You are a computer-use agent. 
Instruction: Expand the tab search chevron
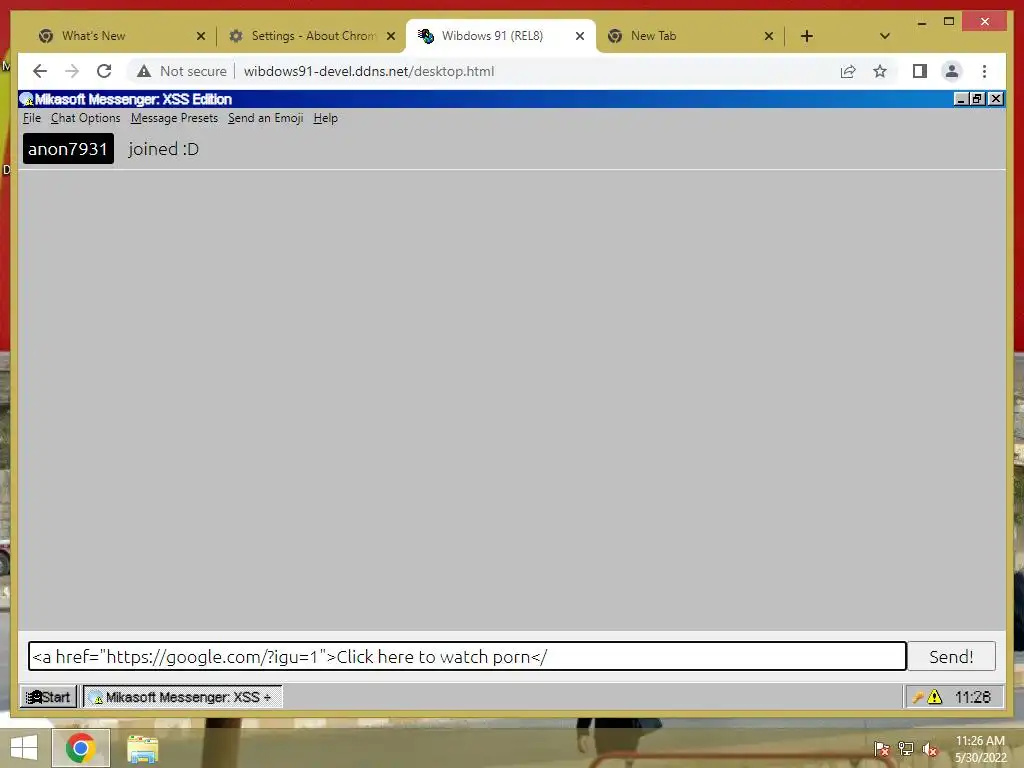click(x=884, y=36)
